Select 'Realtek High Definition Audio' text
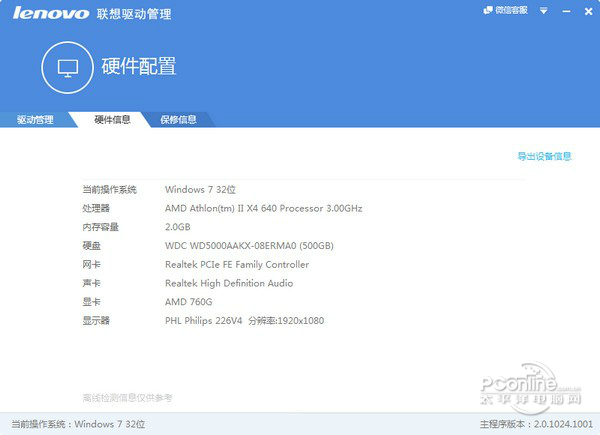This screenshot has width=600, height=435. (229, 283)
